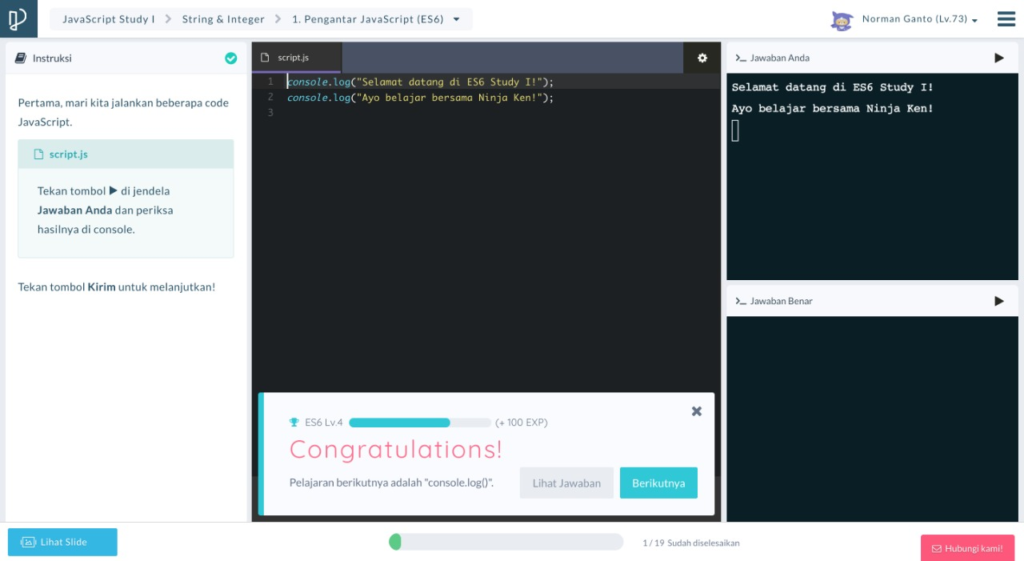
Task: Click the ES6 trophy level icon
Action: [294, 423]
